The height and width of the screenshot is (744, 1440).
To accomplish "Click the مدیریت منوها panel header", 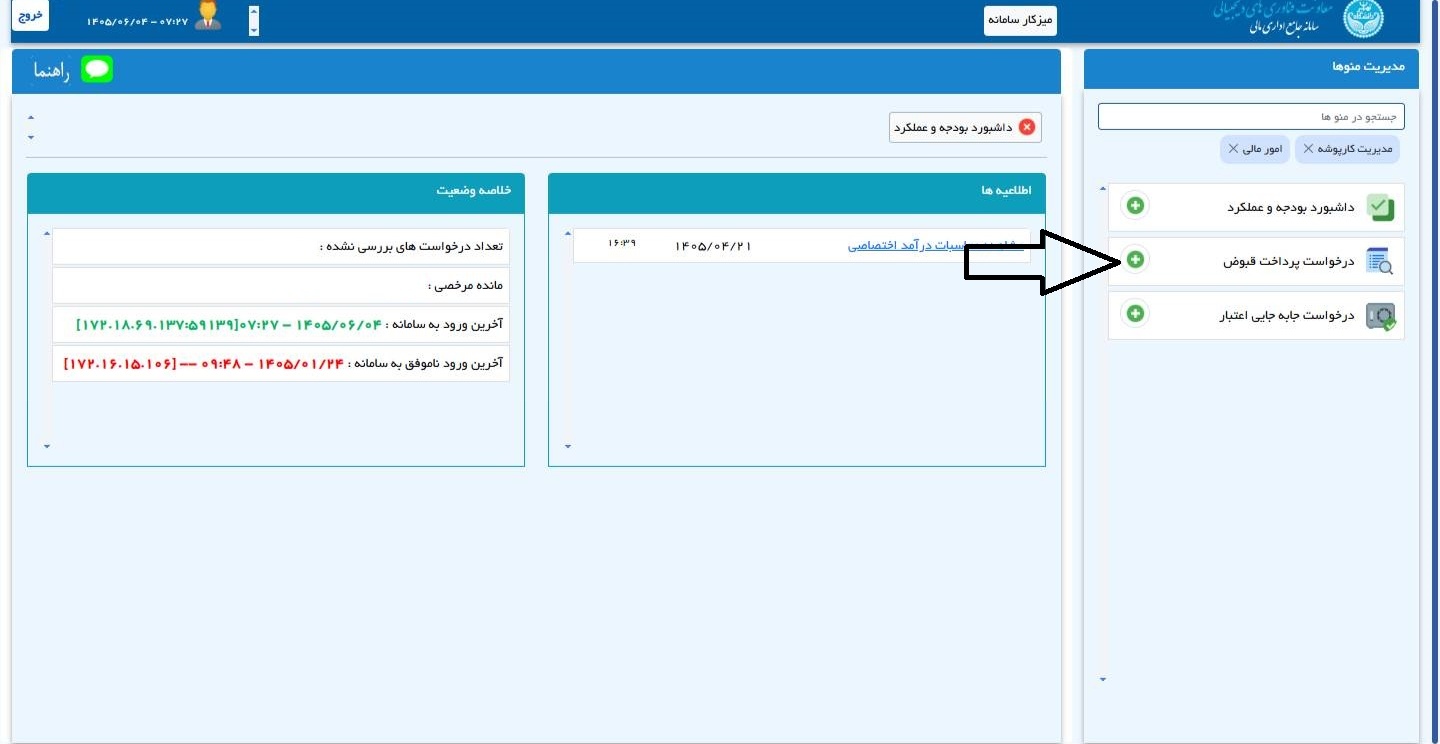I will [1251, 67].
